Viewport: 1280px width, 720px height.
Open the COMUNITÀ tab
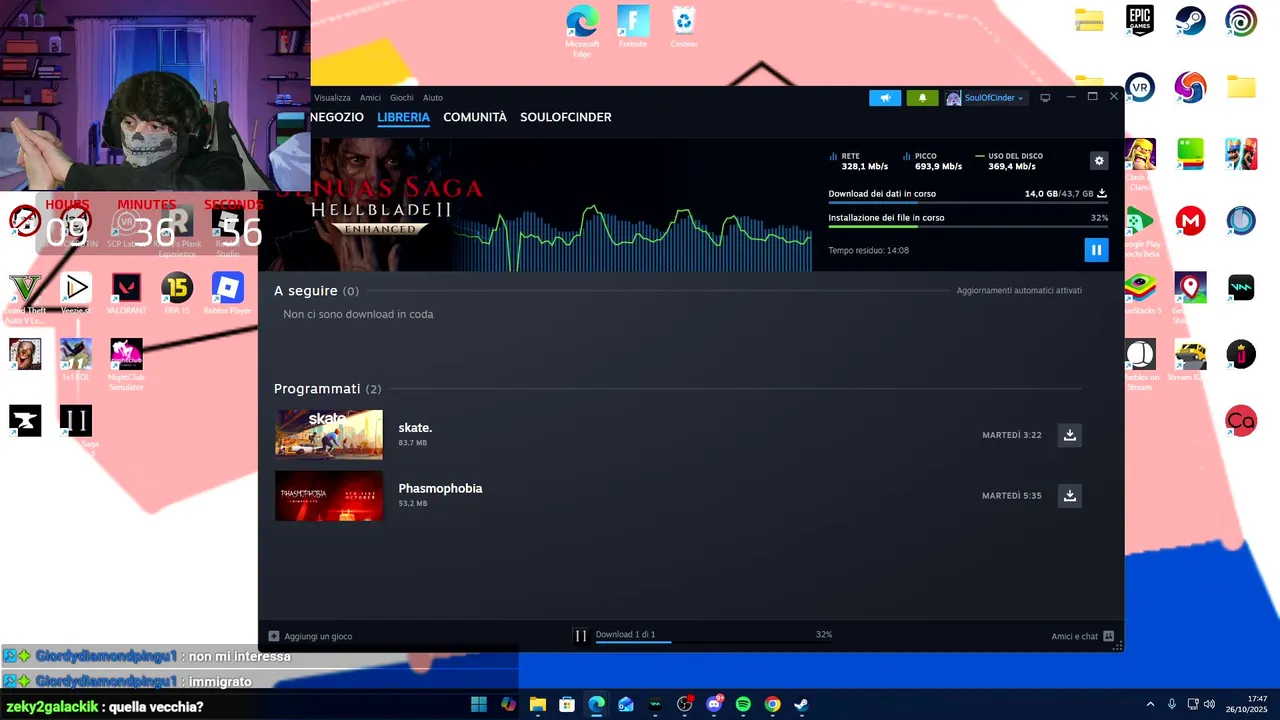[475, 117]
